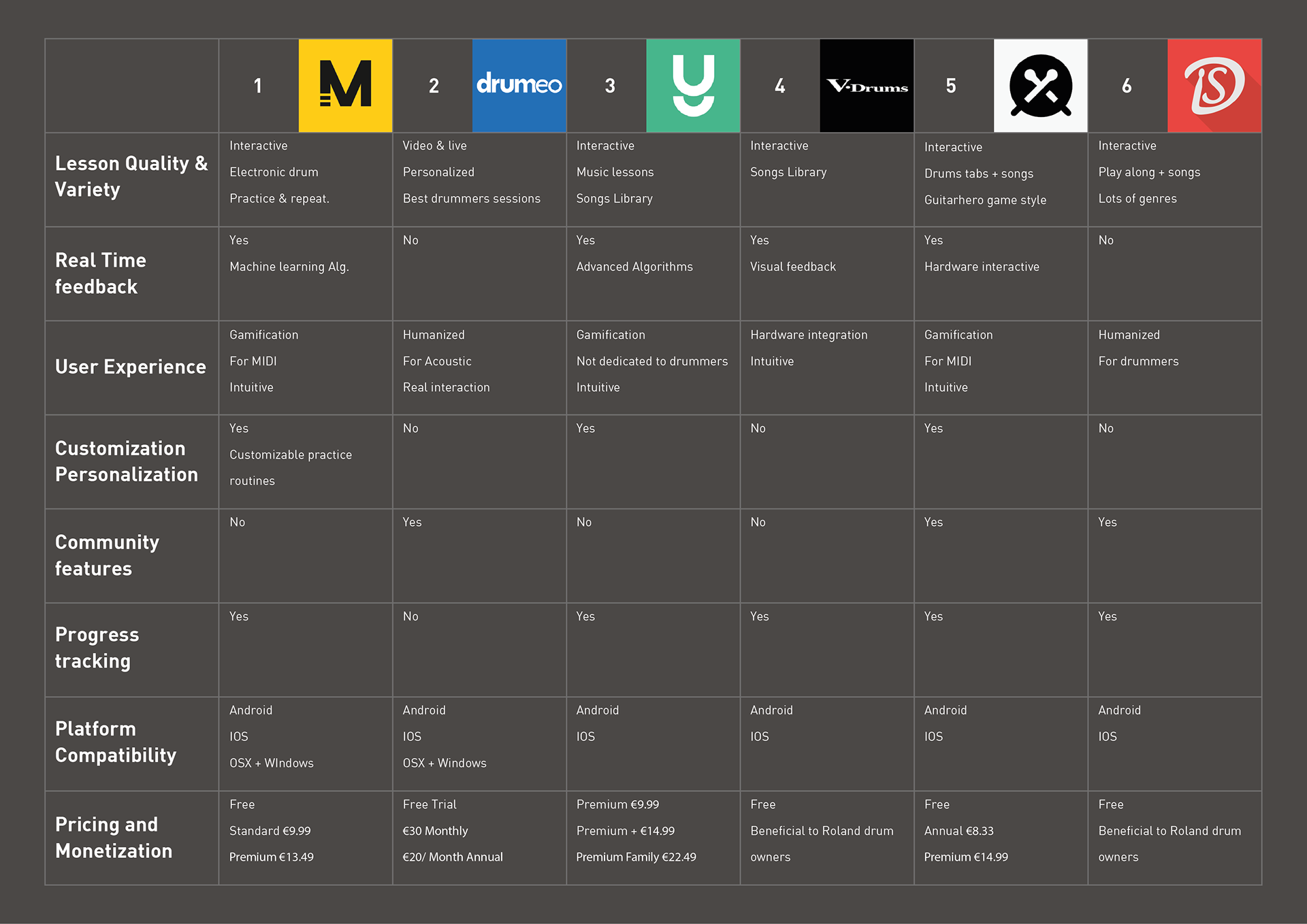The width and height of the screenshot is (1307, 924).
Task: Click "OSX + WIndows" in column 1
Action: (272, 763)
